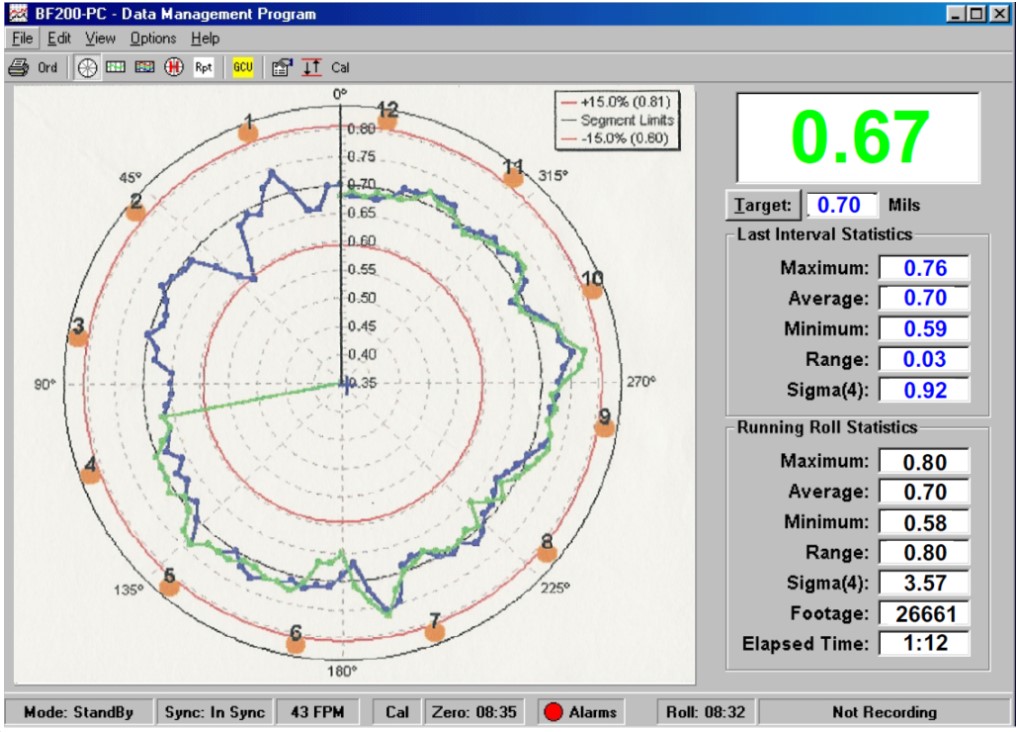This screenshot has height=732, width=1016.
Task: Open the Edit menu
Action: tap(59, 38)
